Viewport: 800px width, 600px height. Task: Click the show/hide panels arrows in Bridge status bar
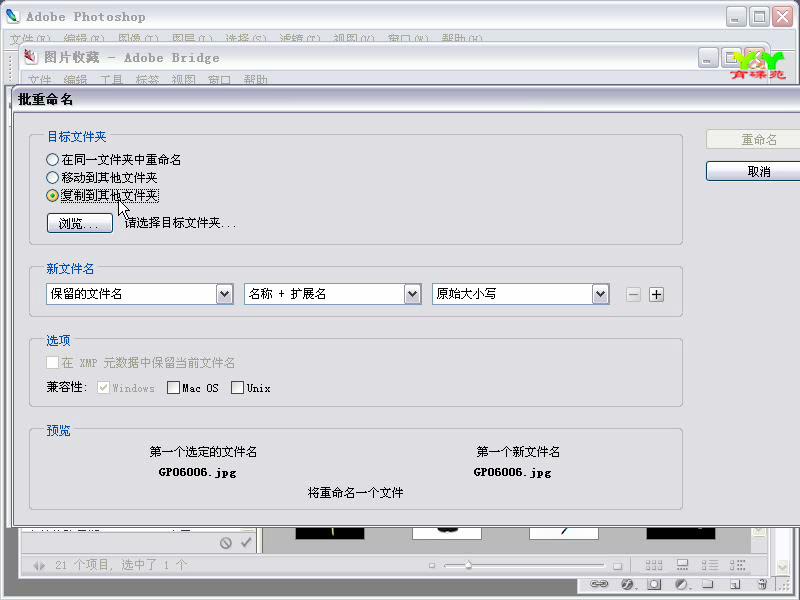(39, 565)
